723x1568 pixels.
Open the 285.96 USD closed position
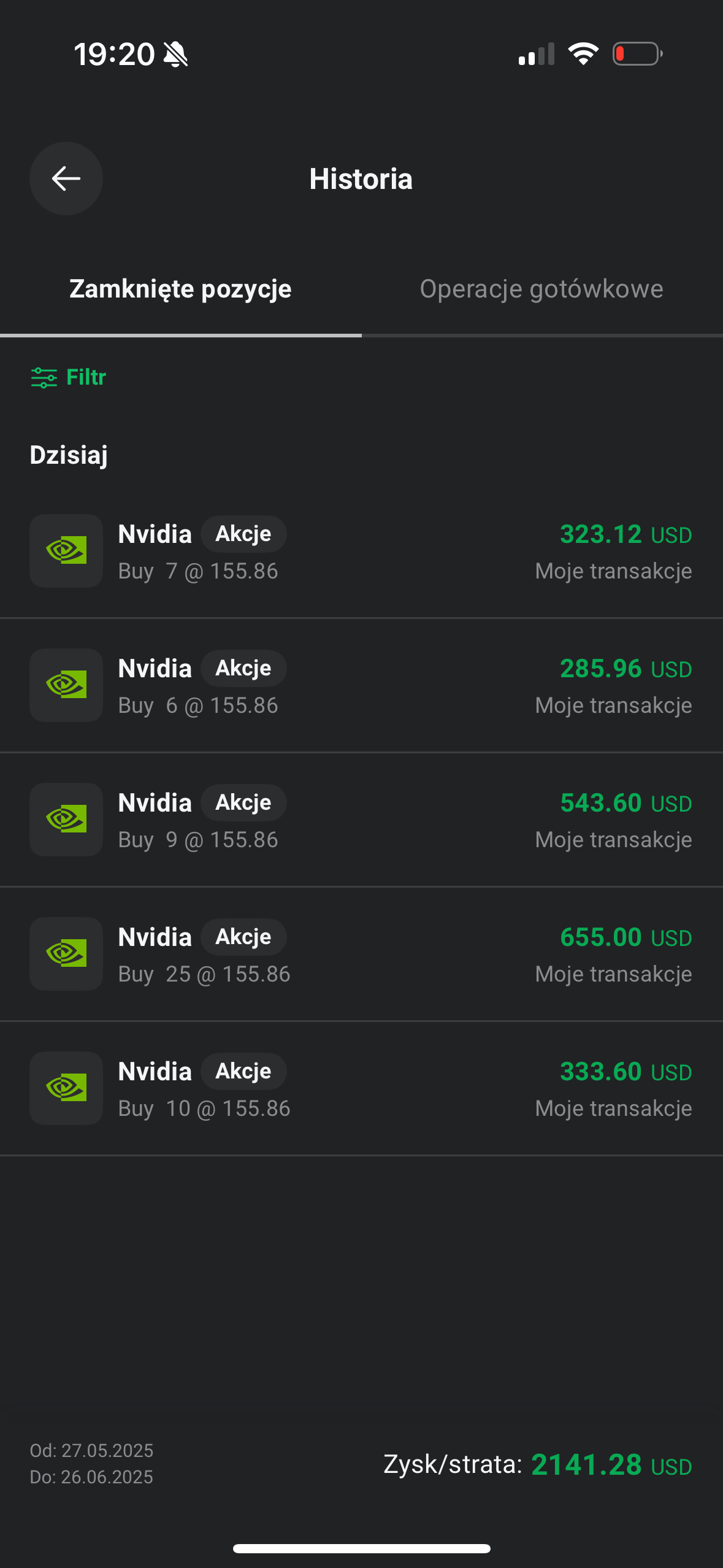(x=625, y=669)
